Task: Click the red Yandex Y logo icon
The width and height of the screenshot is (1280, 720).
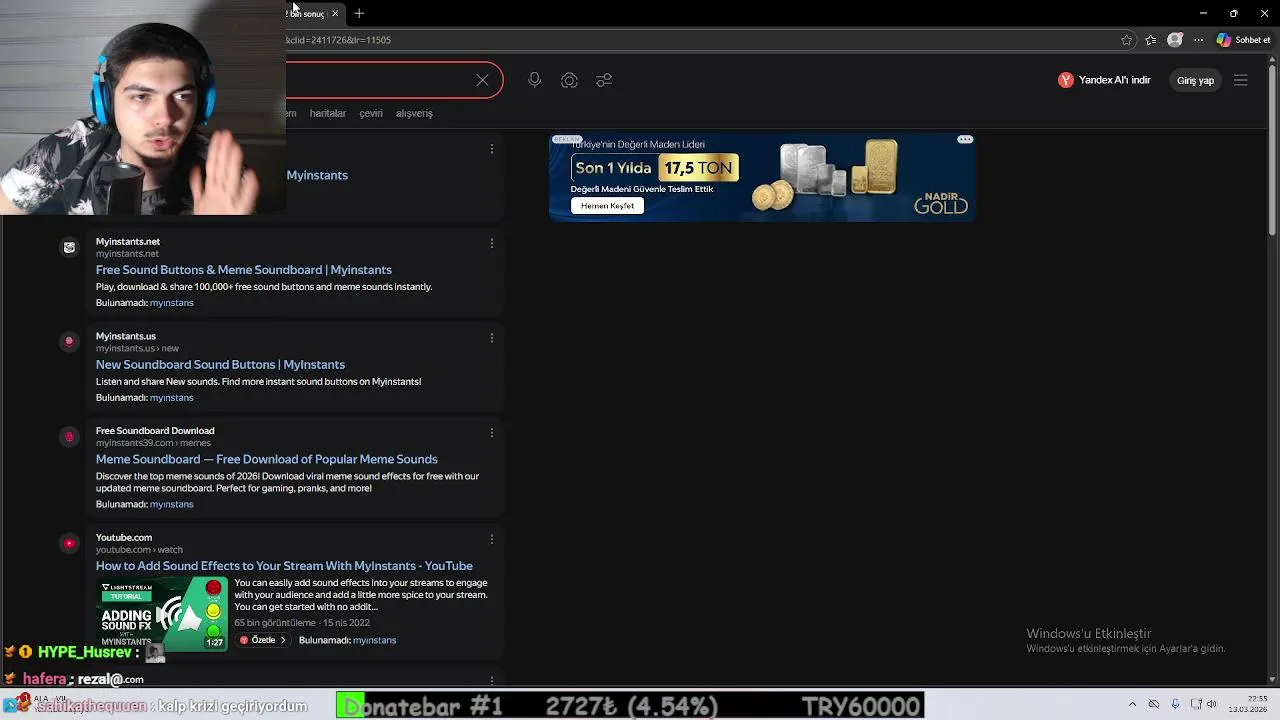Action: pyautogui.click(x=1066, y=80)
